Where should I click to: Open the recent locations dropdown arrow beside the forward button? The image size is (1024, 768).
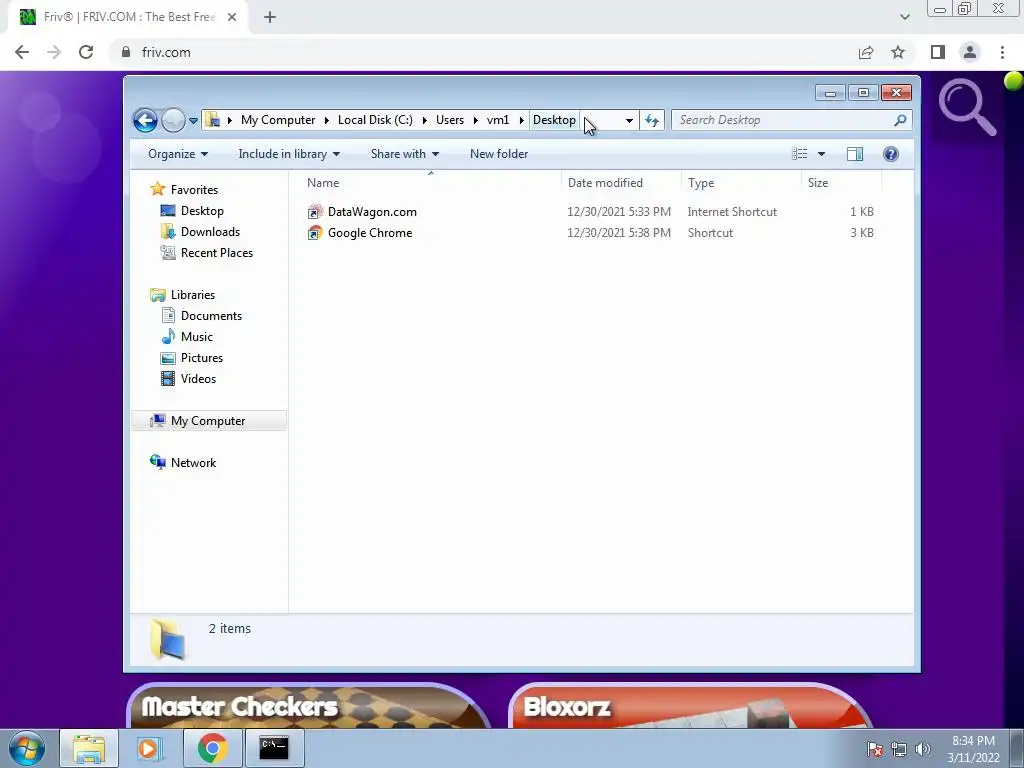tap(193, 121)
